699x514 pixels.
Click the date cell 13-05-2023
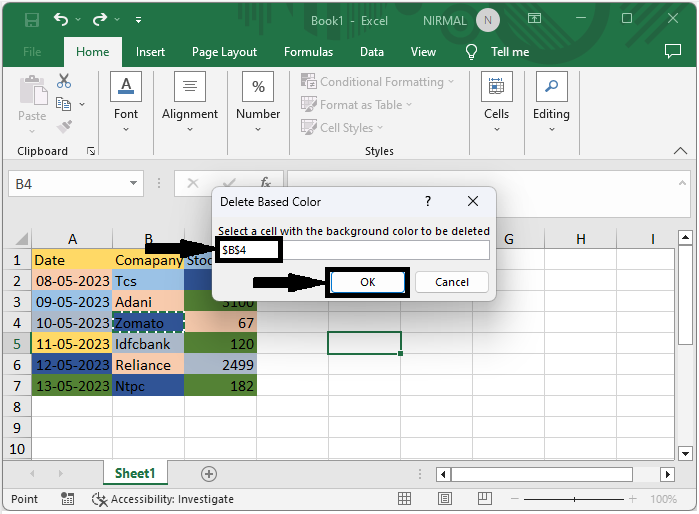click(72, 386)
